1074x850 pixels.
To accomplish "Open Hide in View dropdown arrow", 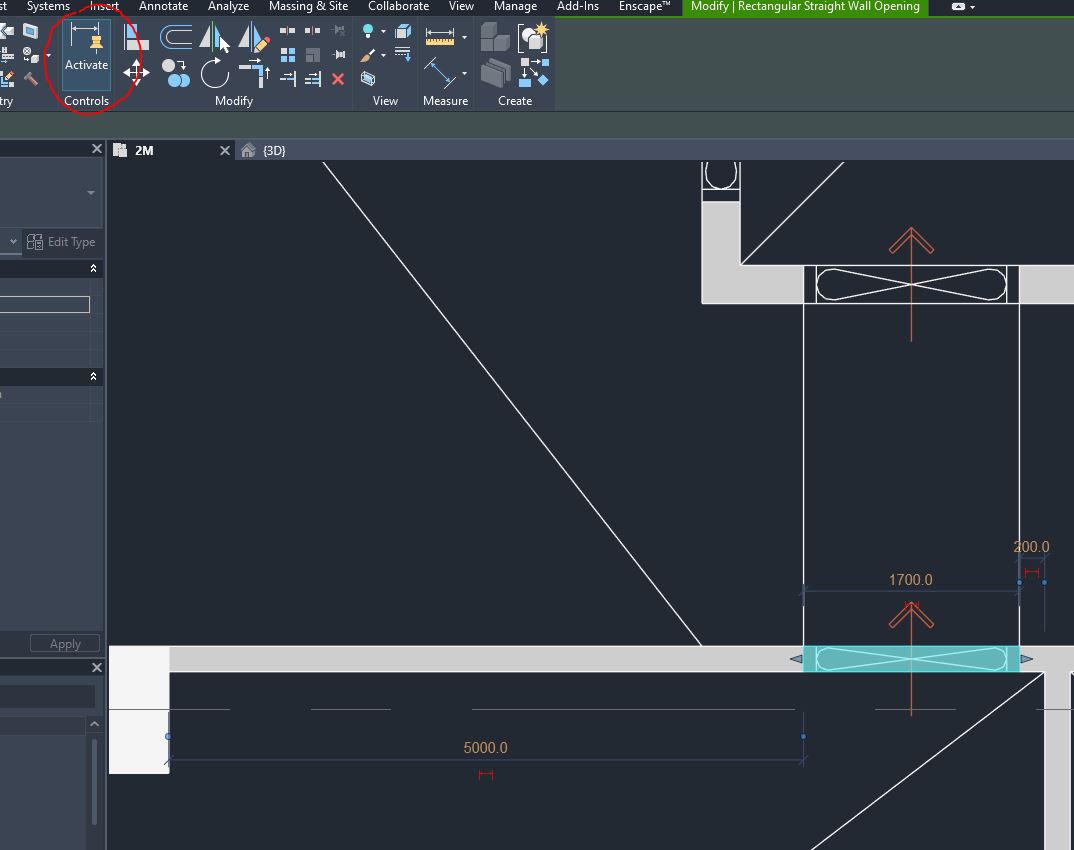I will (383, 32).
